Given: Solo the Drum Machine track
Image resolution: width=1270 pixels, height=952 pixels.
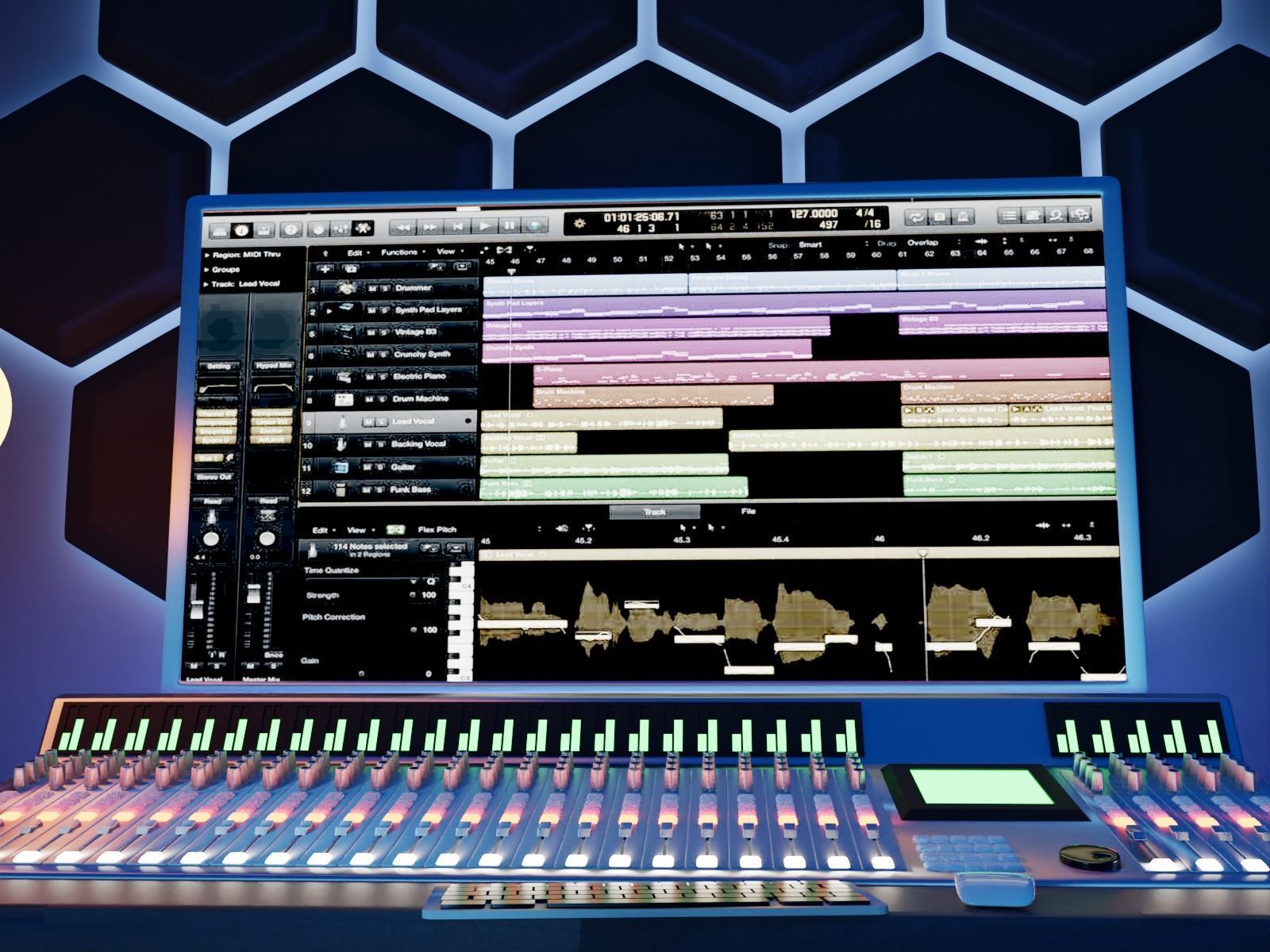Looking at the screenshot, I should (x=383, y=400).
